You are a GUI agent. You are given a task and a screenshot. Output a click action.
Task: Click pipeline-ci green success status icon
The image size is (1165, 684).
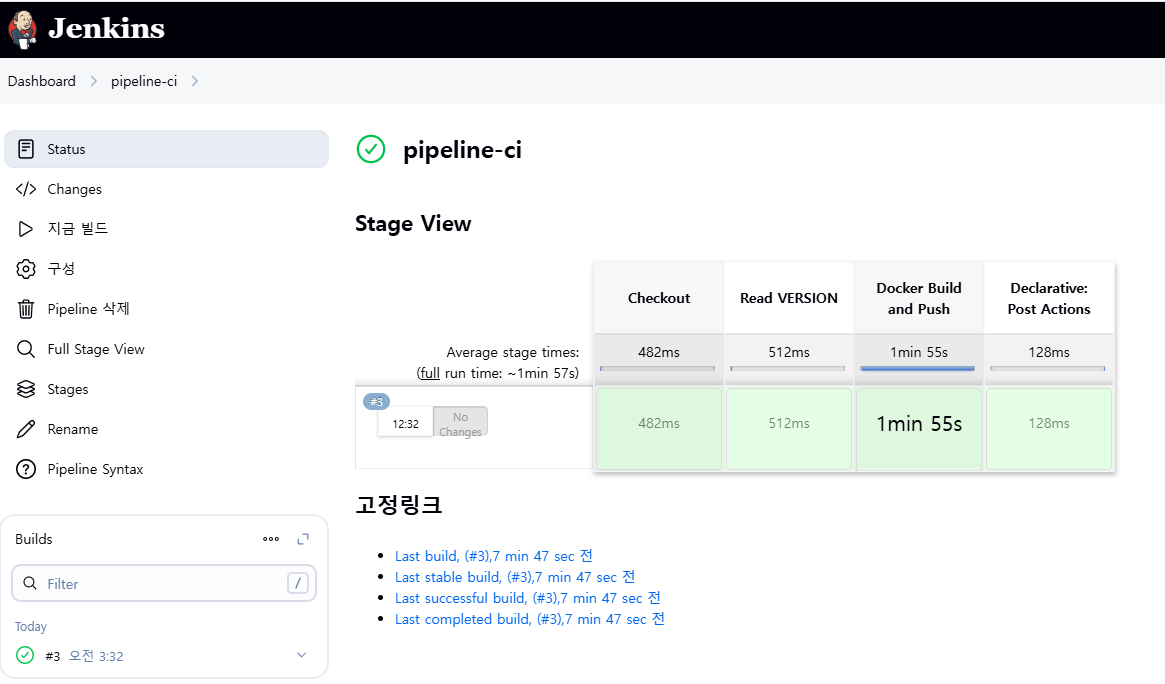[371, 149]
